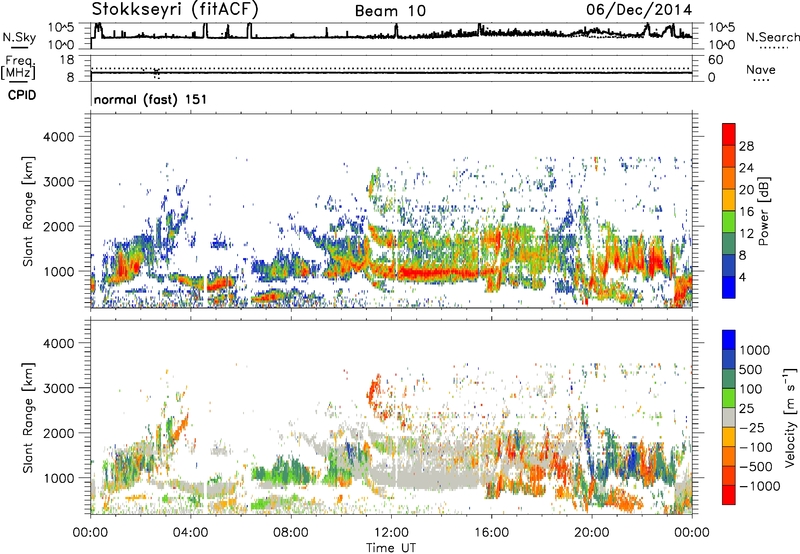
Task: Click the normal (fast) 151 text
Action: [151, 99]
